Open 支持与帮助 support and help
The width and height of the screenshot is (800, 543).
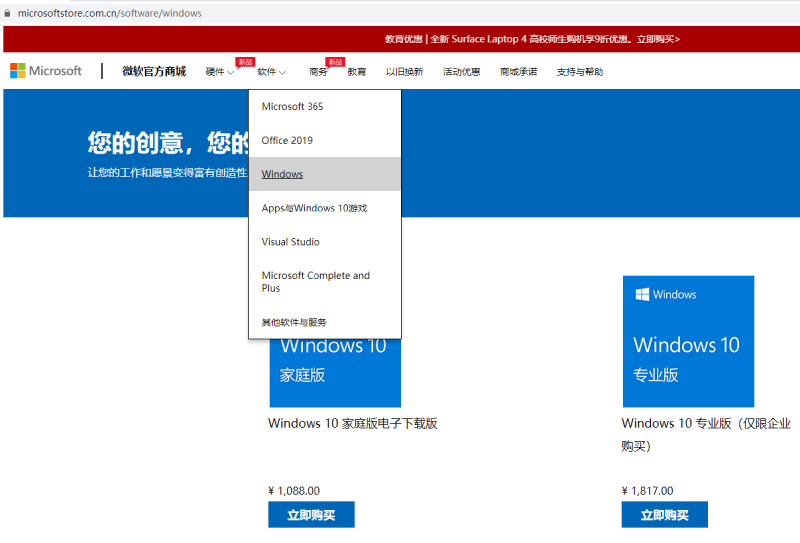point(580,72)
